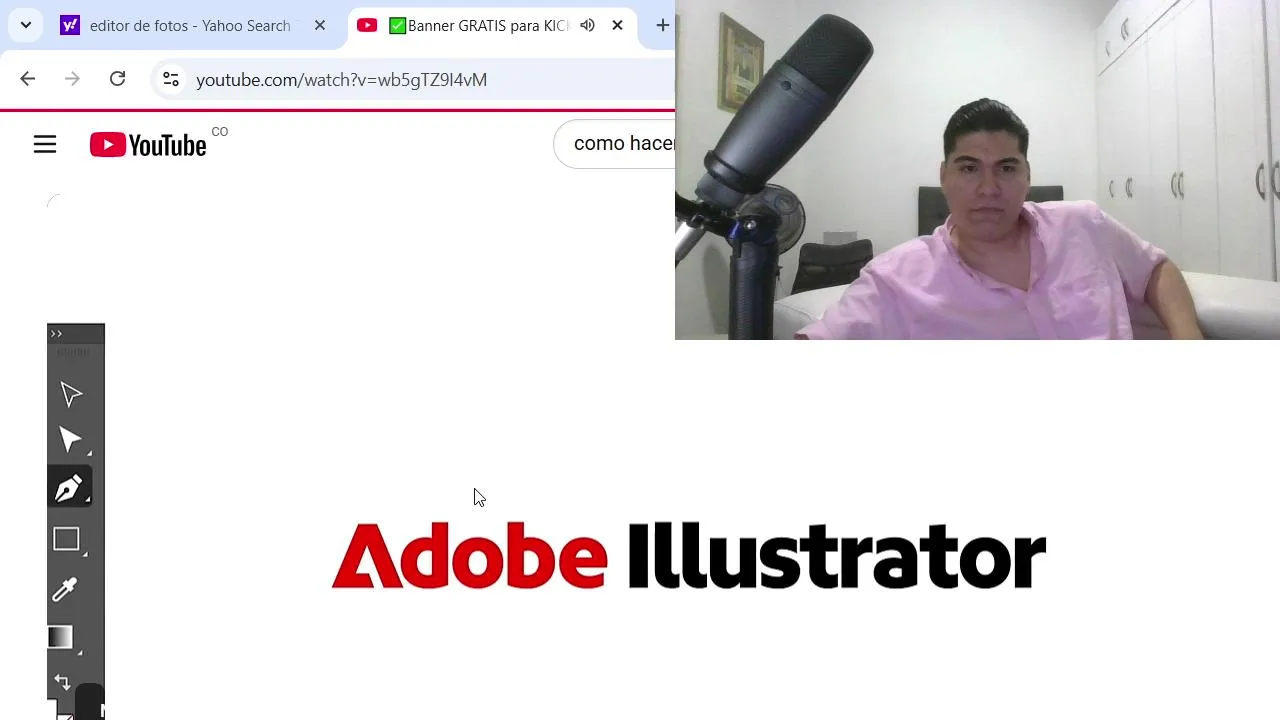This screenshot has width=1280, height=720.
Task: Mute the YouTube tab audio
Action: [x=587, y=25]
